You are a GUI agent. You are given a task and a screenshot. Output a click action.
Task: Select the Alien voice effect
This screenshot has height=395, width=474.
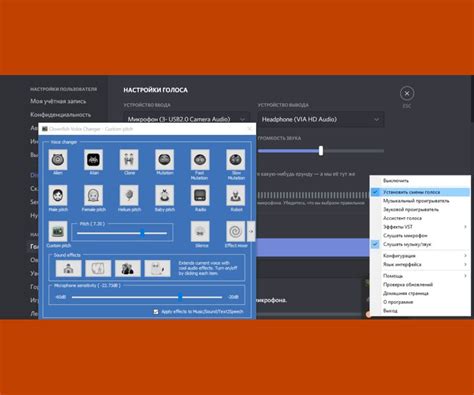pos(58,160)
